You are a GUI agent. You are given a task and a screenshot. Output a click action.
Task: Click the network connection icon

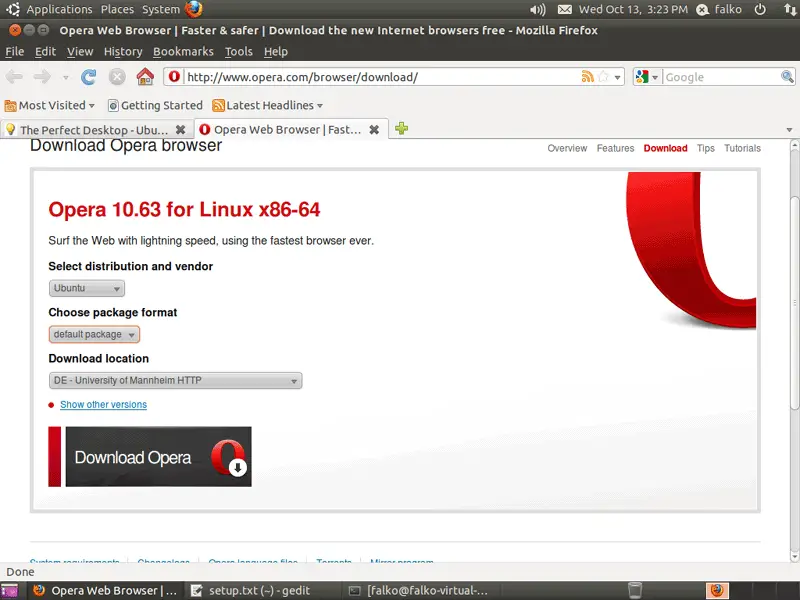[x=790, y=9]
